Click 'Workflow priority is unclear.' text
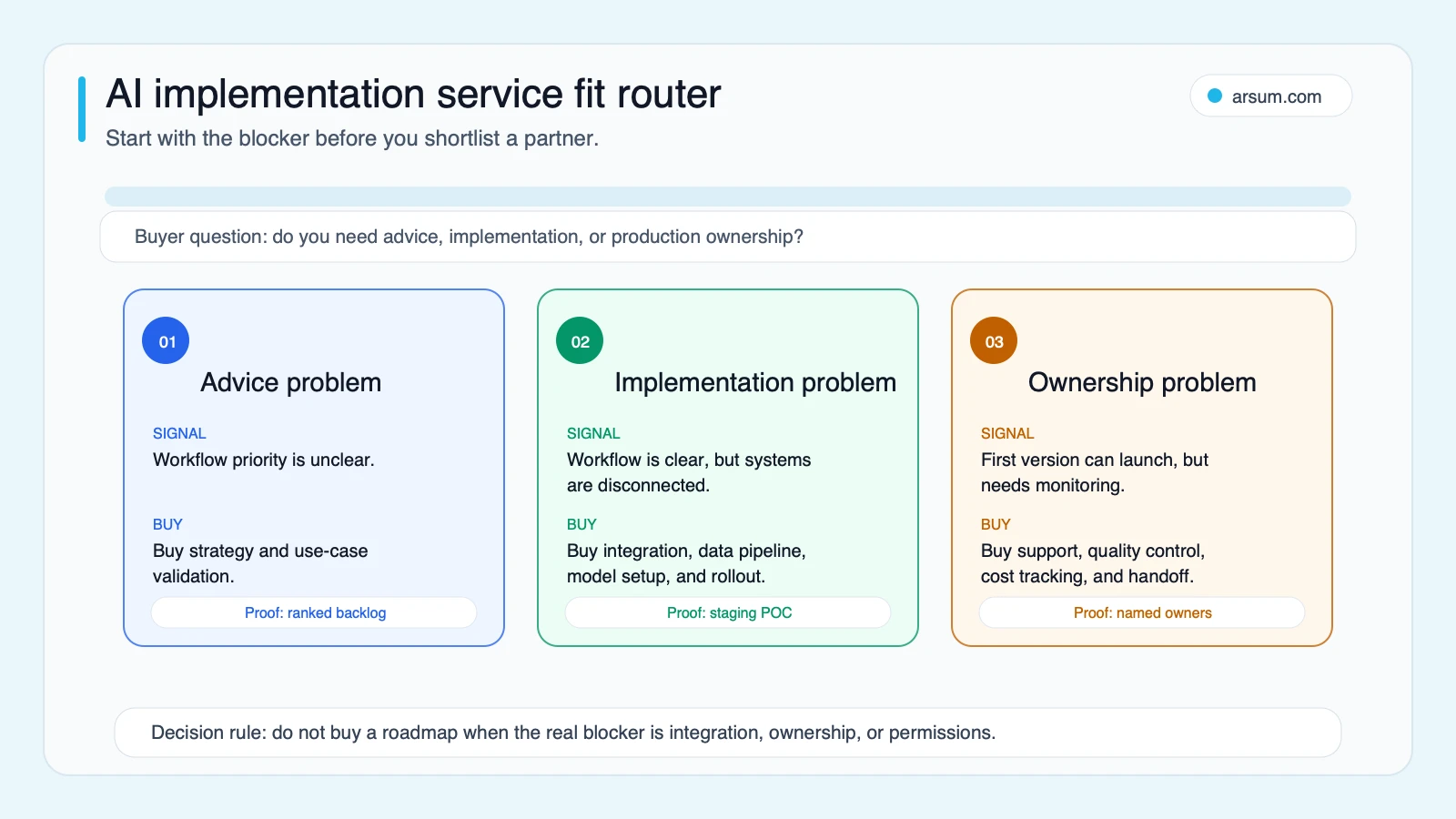This screenshot has width=1456, height=819. 264,460
